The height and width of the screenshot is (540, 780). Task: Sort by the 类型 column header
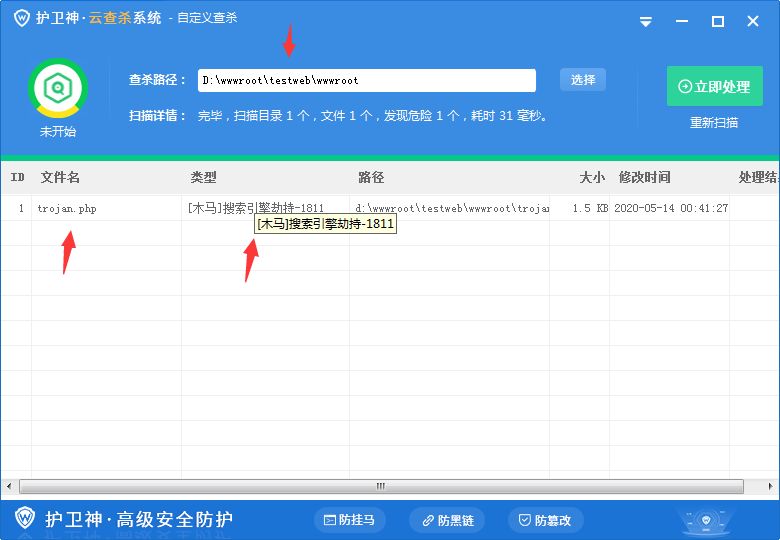click(x=203, y=178)
